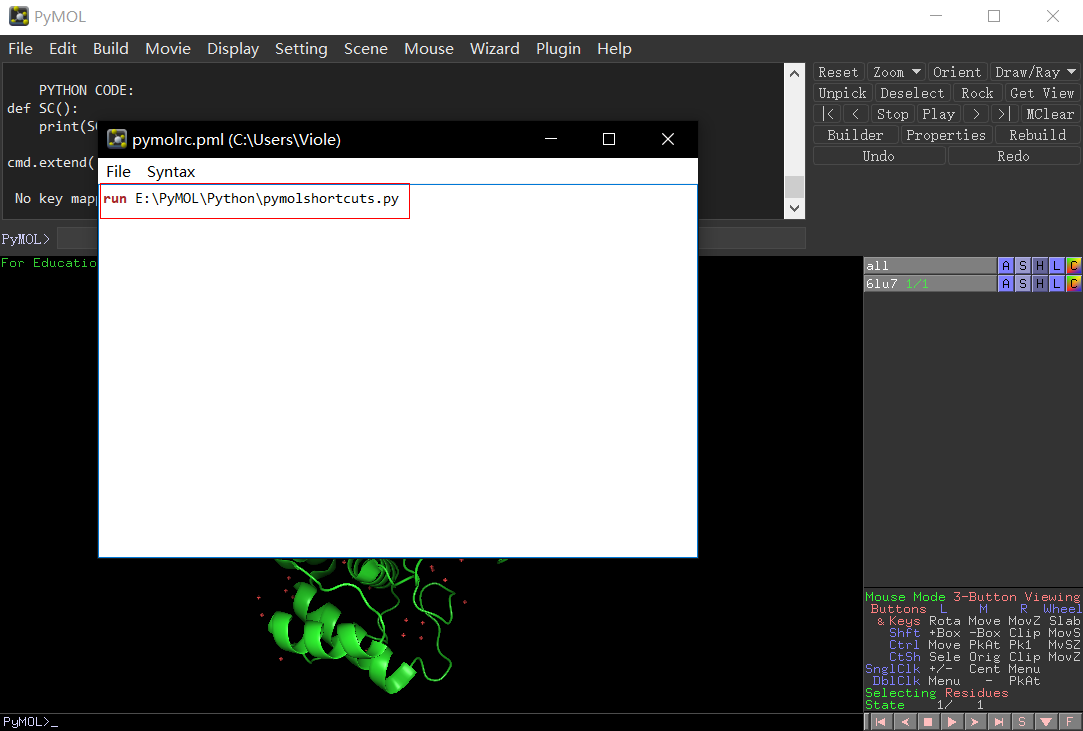Click the Builder button
Image resolution: width=1083 pixels, height=731 pixels.
[x=855, y=135]
